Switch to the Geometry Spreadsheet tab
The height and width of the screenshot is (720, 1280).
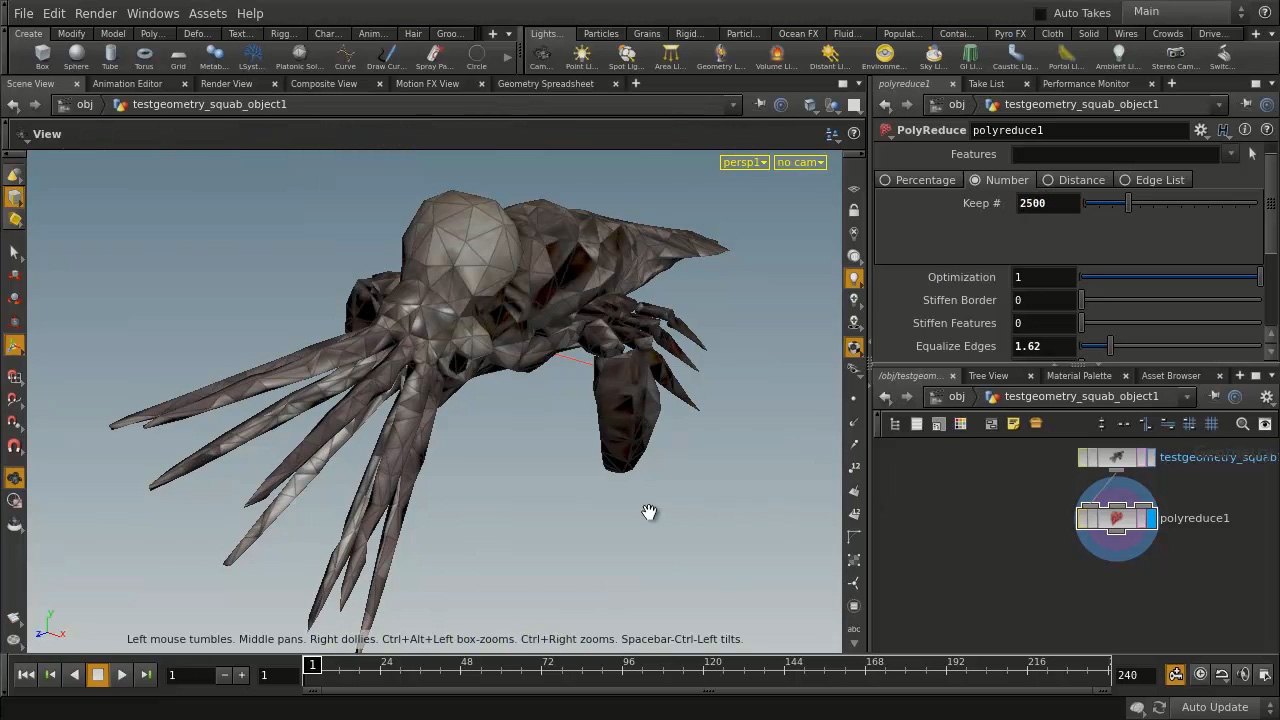pyautogui.click(x=545, y=84)
